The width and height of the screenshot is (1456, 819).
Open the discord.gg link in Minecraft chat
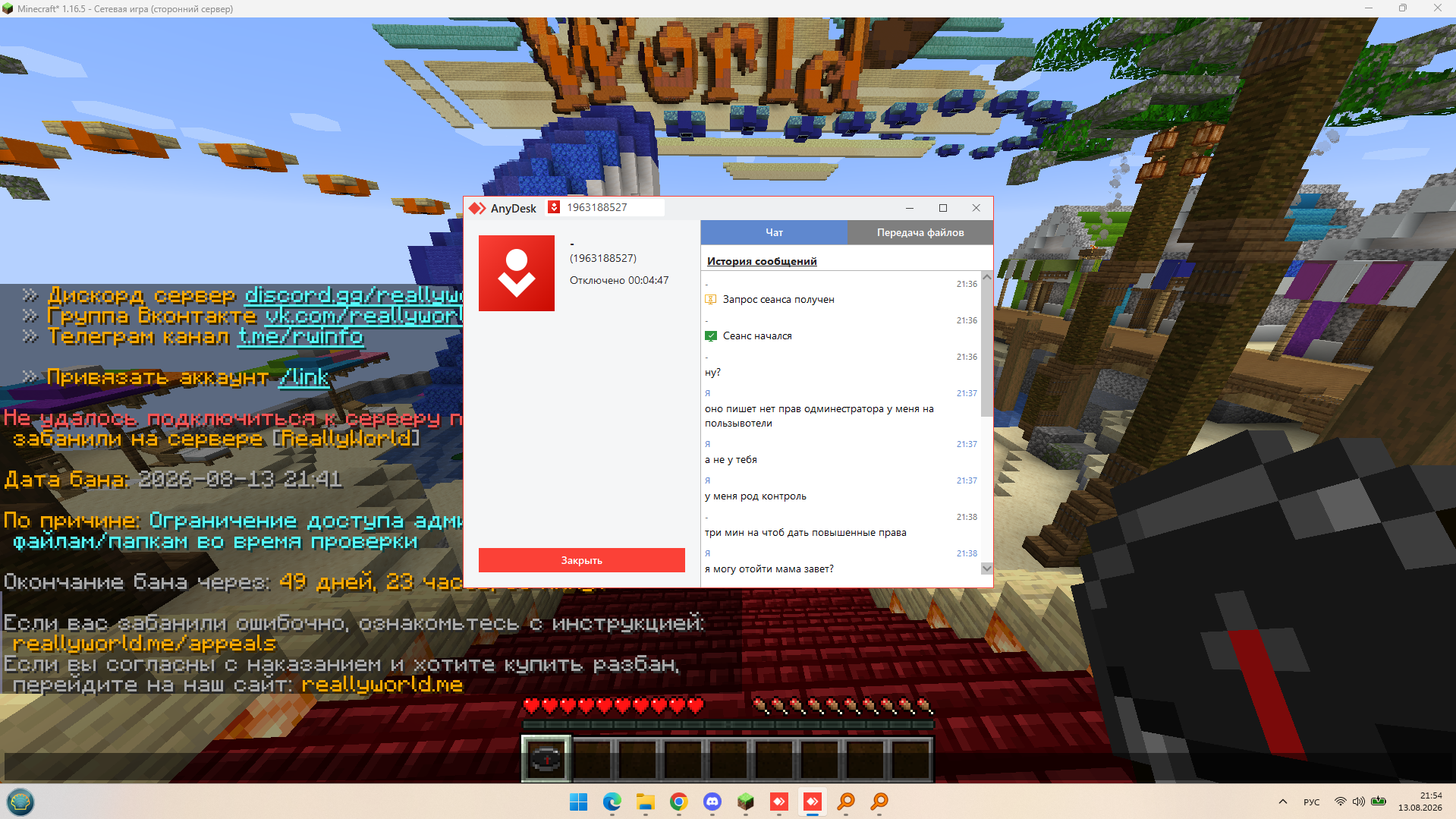[x=354, y=295]
